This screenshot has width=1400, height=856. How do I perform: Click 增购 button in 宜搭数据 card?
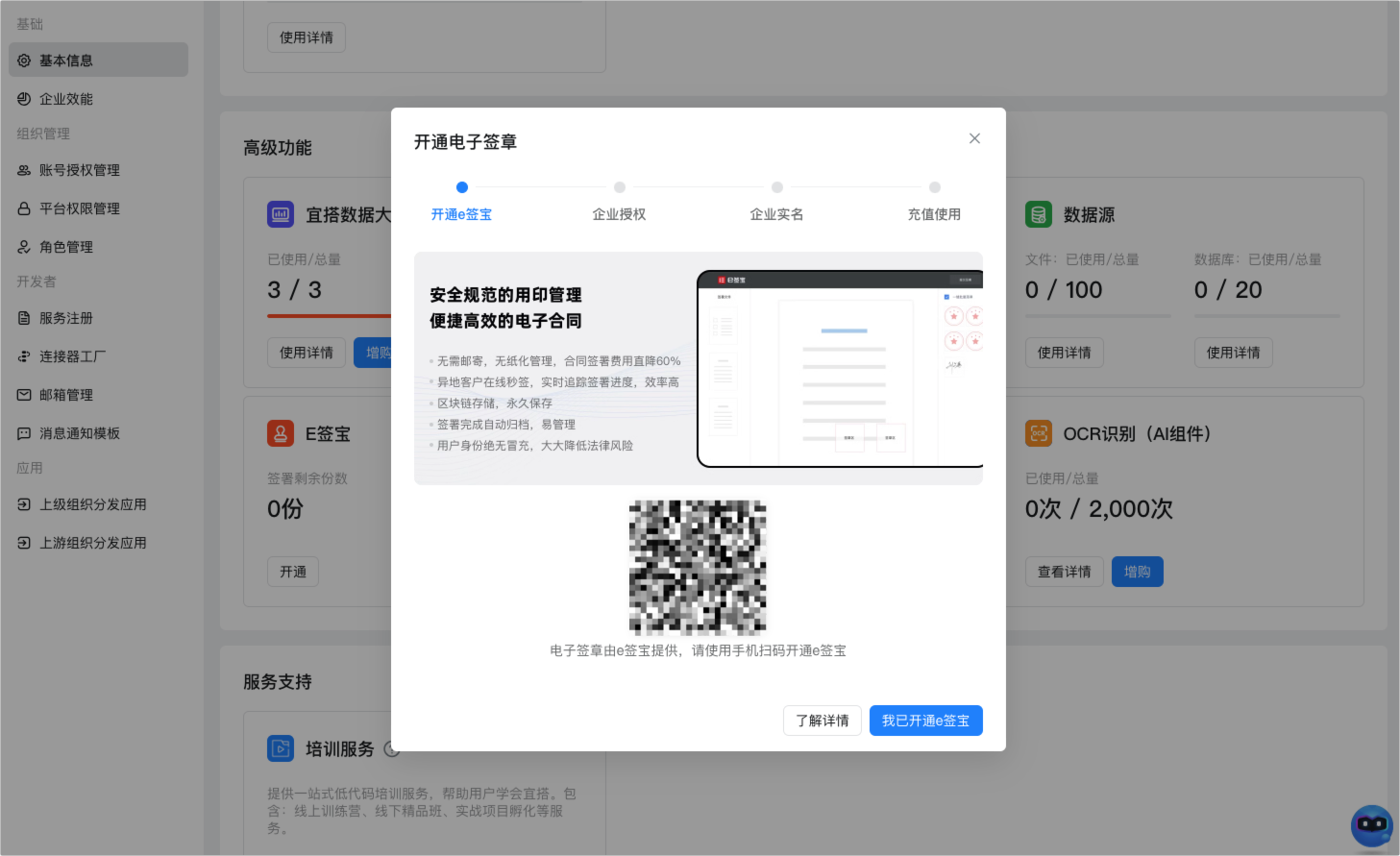coord(374,353)
